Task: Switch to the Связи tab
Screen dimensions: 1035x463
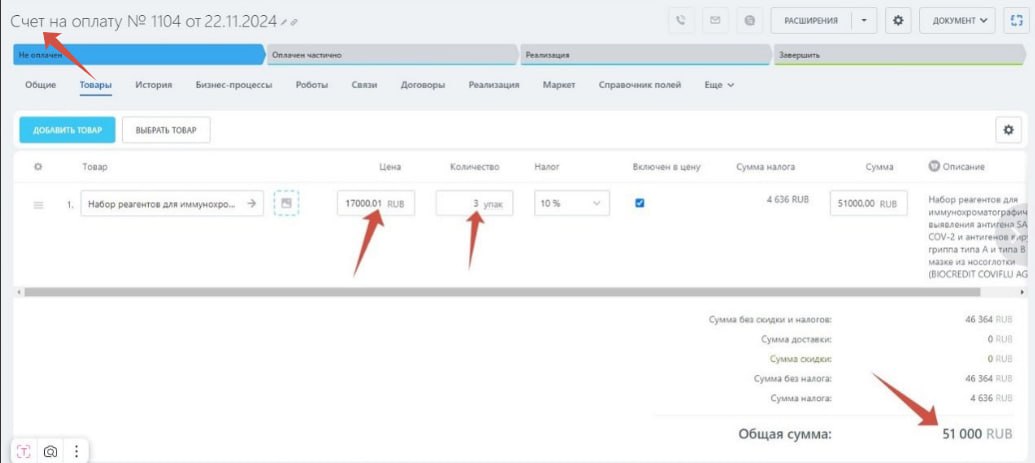Action: (x=364, y=85)
